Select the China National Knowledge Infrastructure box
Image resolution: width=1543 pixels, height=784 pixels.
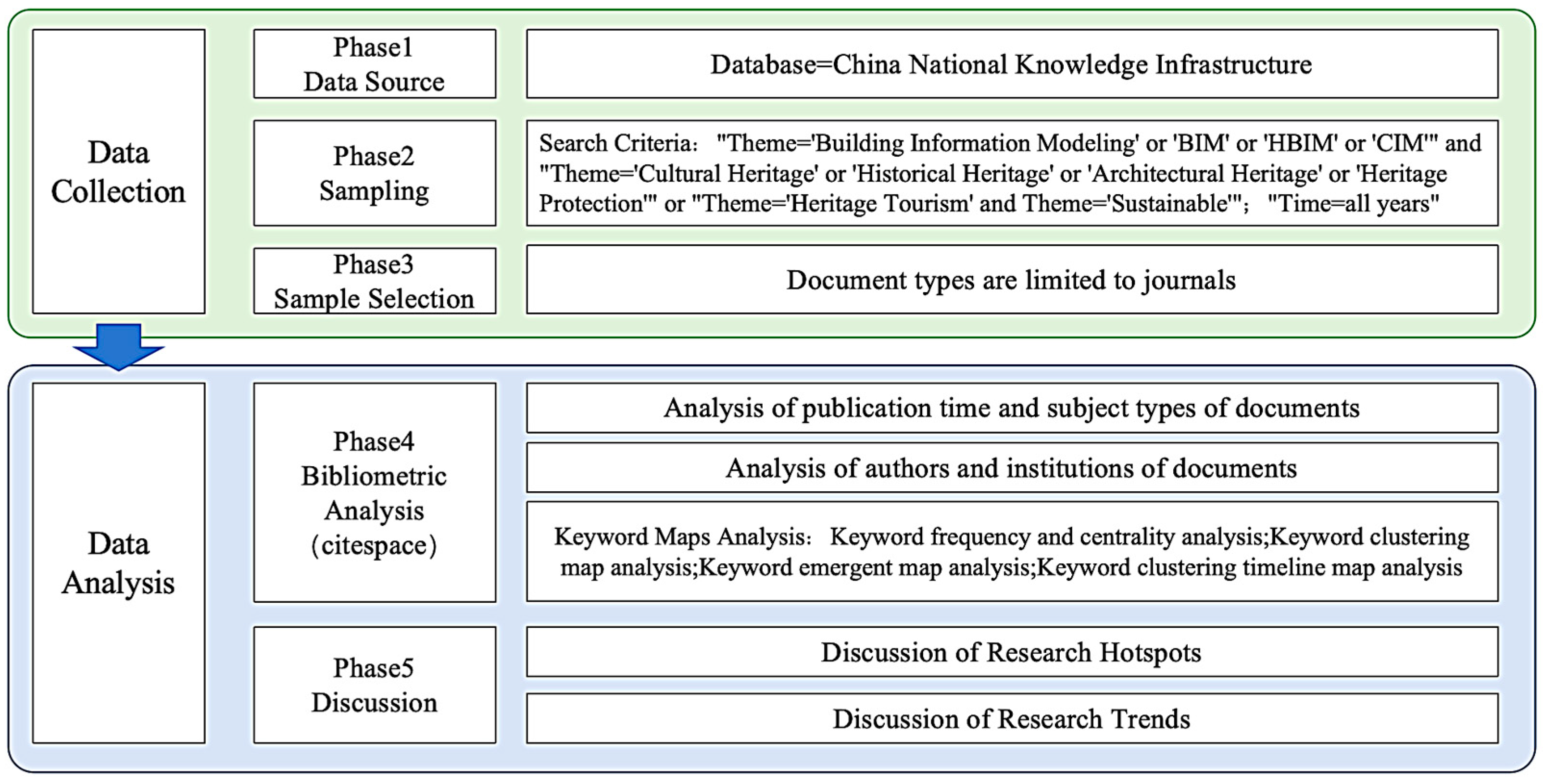click(1012, 64)
